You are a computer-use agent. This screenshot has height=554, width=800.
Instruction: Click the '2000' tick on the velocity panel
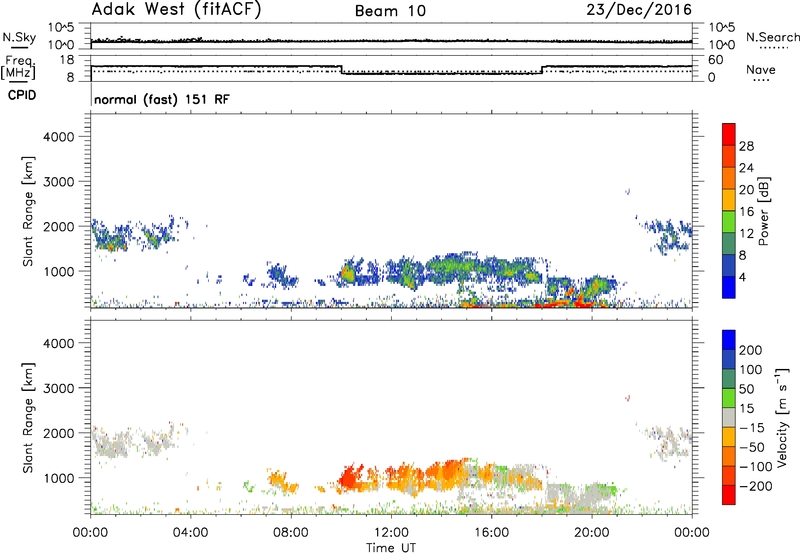click(x=58, y=433)
